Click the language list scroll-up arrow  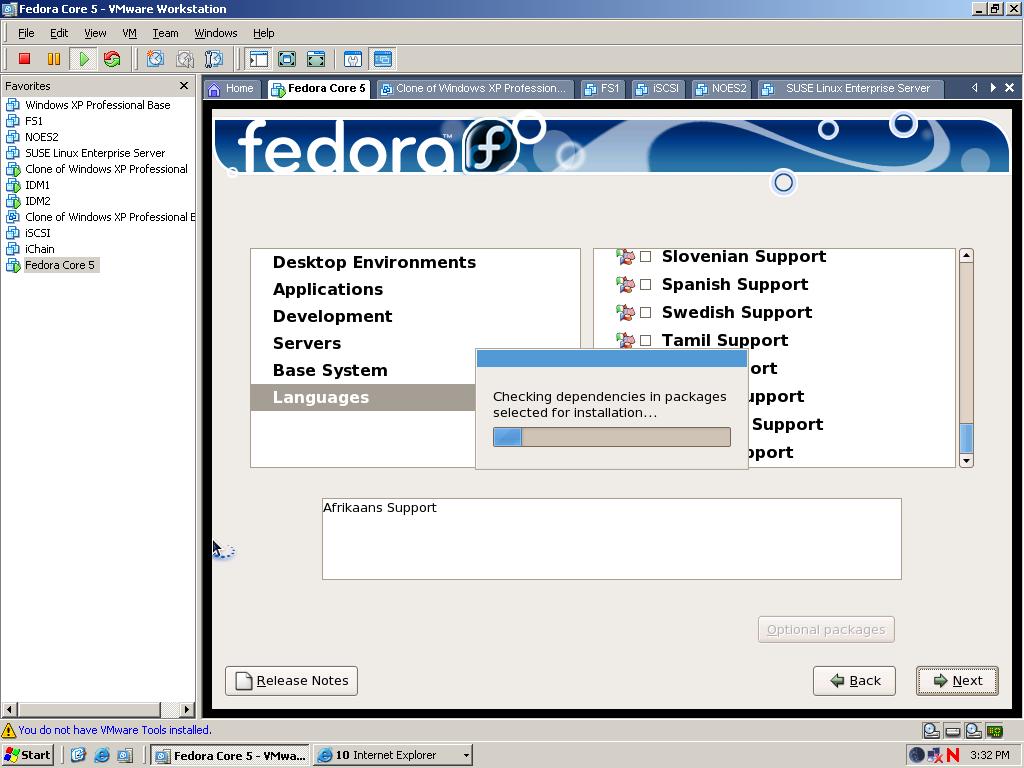tap(967, 255)
